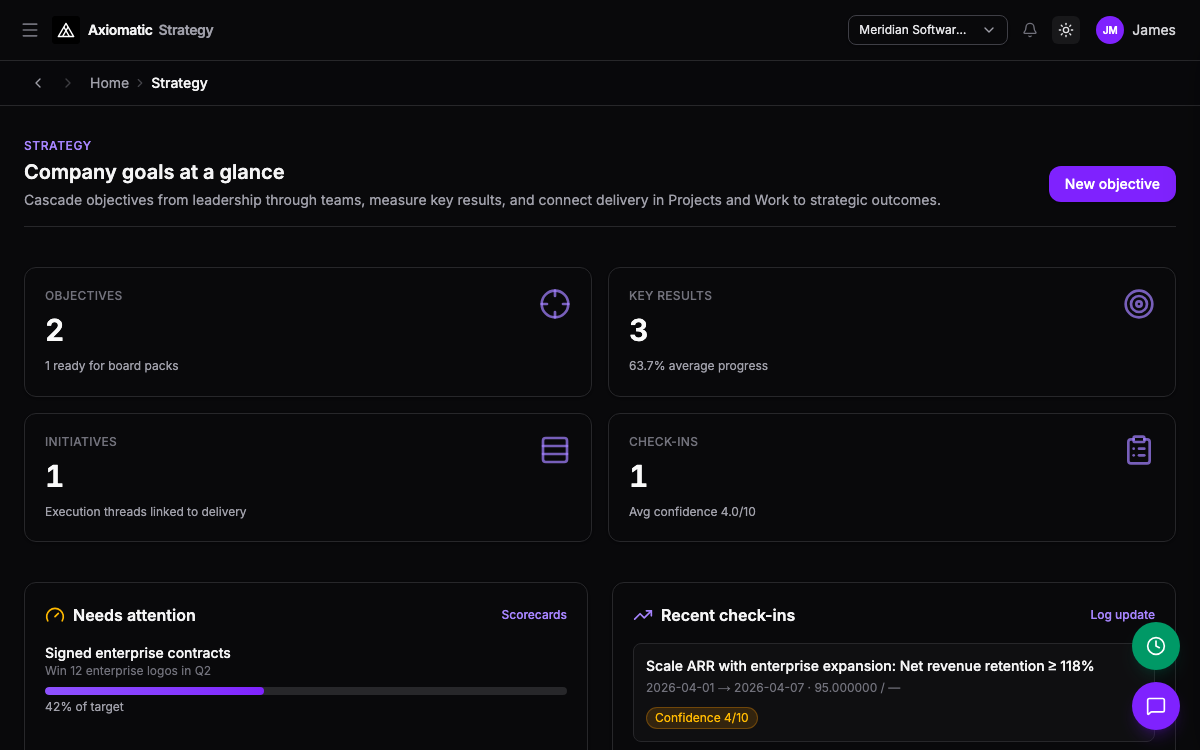1200x750 pixels.
Task: Open the purple chat floating button
Action: click(1156, 706)
